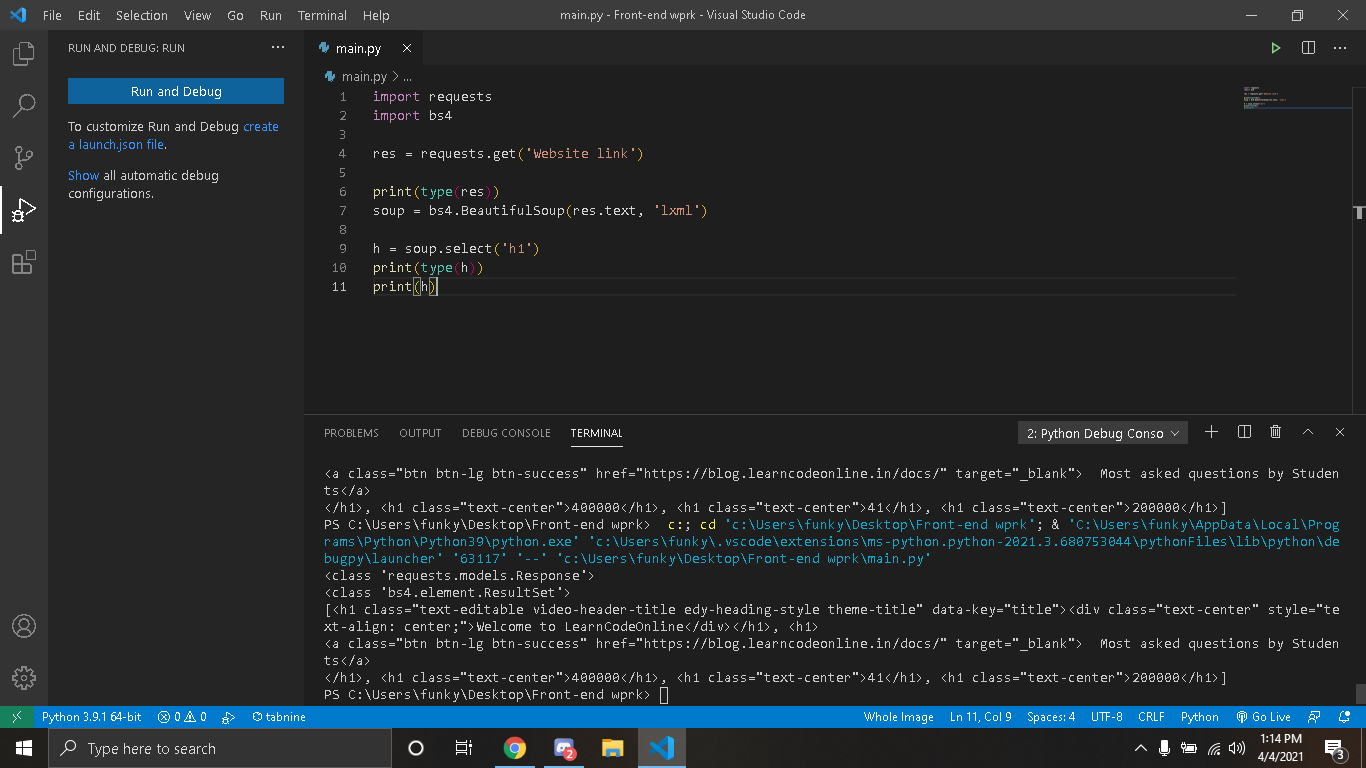The image size is (1366, 768).
Task: Open the Terminal menu in menu bar
Action: tap(322, 15)
